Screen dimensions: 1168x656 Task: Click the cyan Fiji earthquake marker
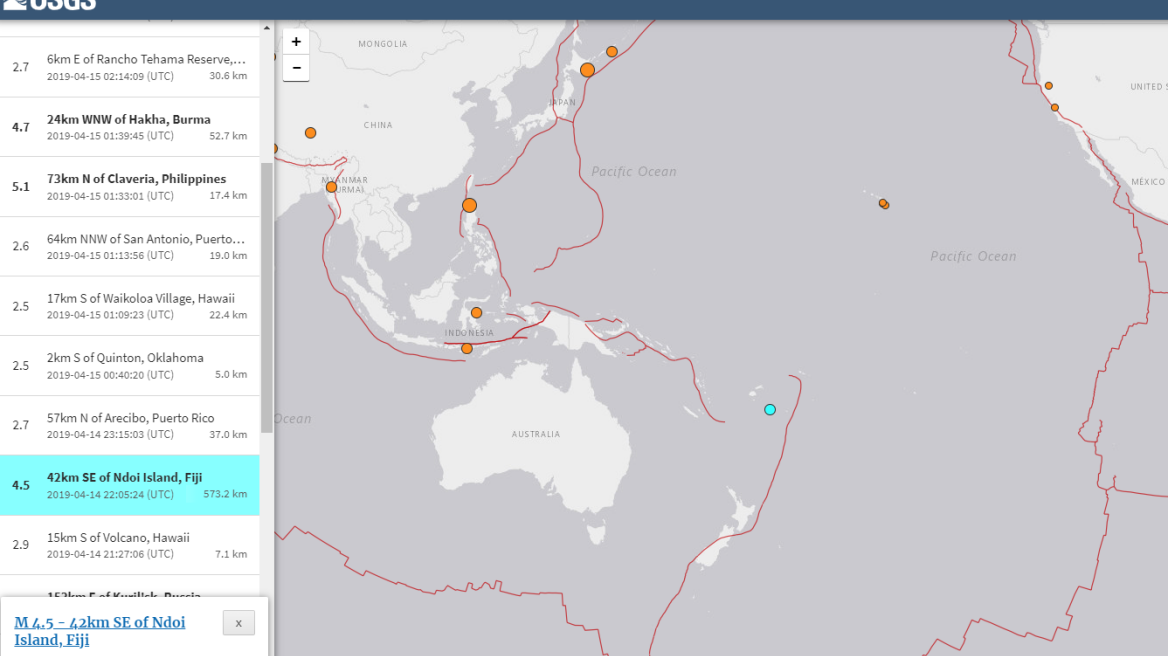coord(770,409)
